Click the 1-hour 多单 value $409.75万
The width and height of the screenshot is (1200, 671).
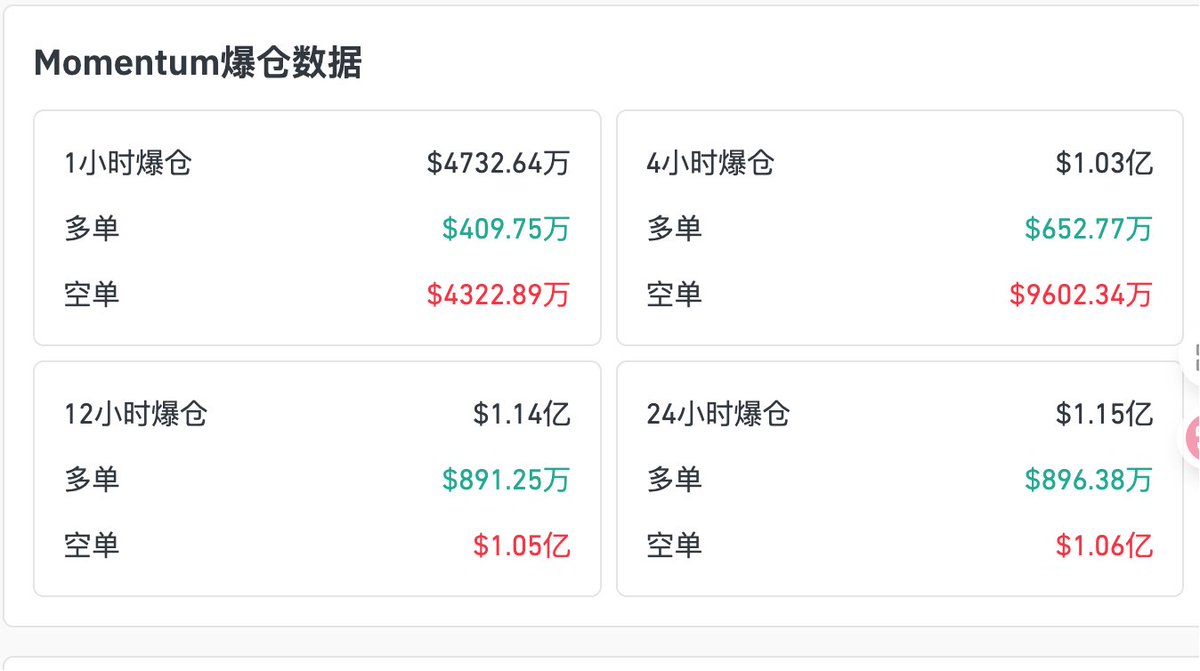[x=506, y=229]
